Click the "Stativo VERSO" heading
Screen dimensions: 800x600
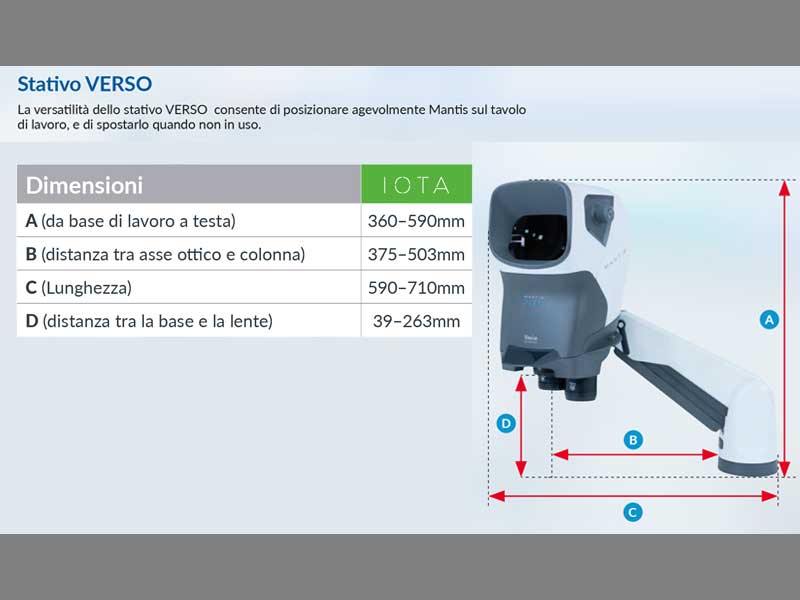click(85, 84)
